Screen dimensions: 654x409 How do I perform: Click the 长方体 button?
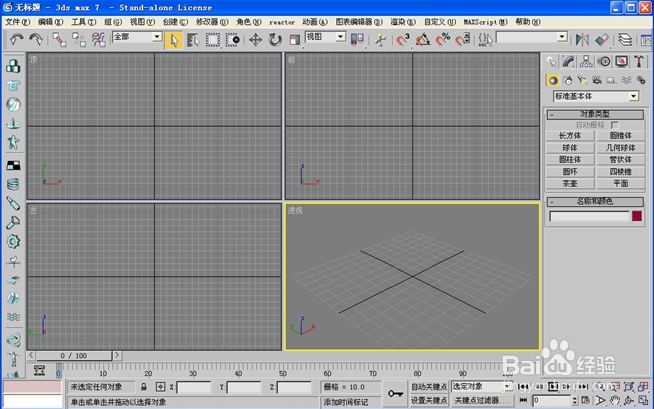(570, 135)
